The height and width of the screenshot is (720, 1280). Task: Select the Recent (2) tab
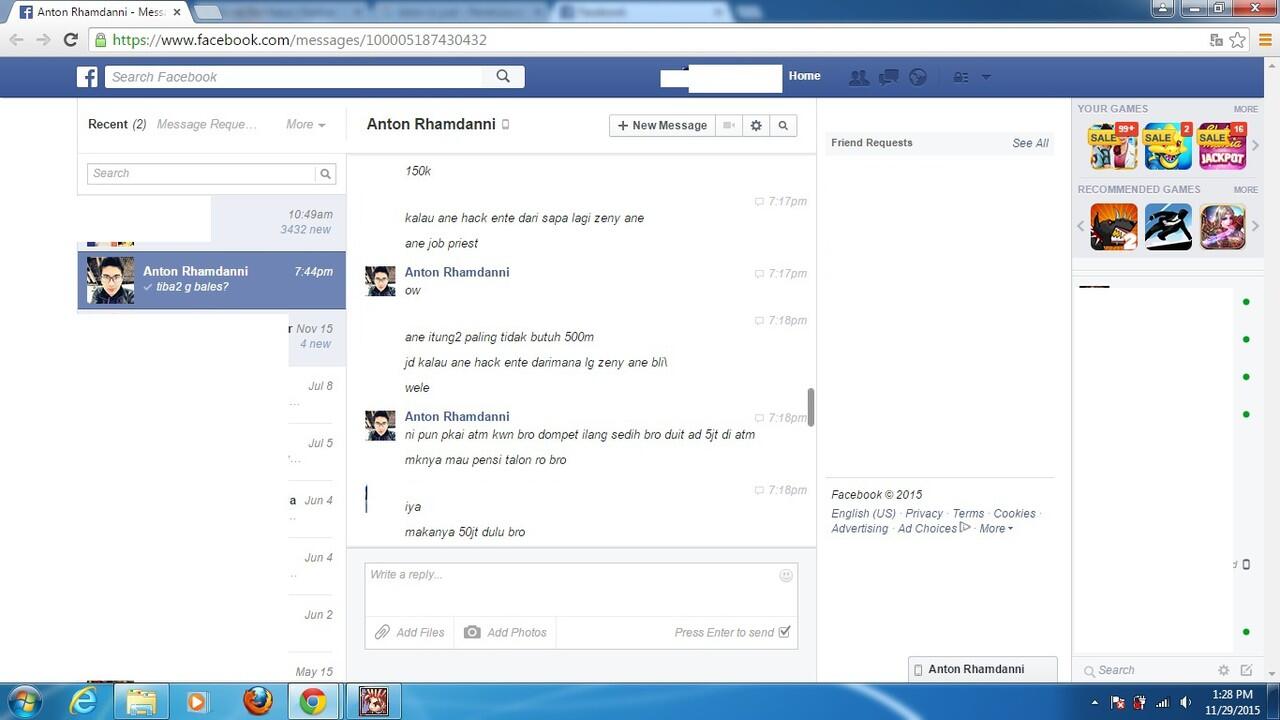(117, 124)
